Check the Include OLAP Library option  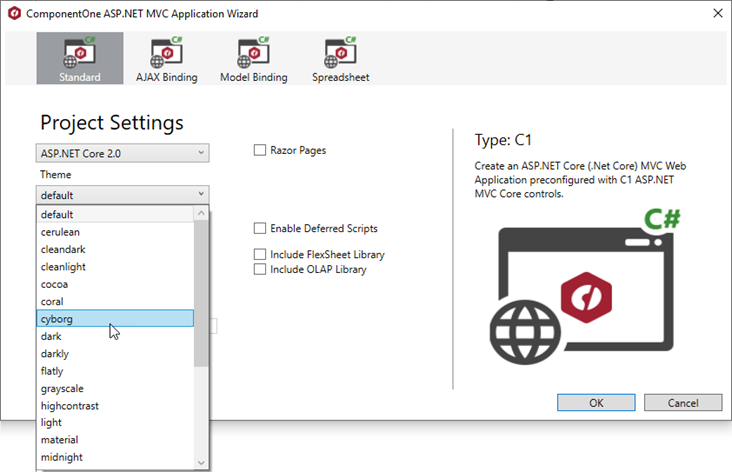point(260,269)
